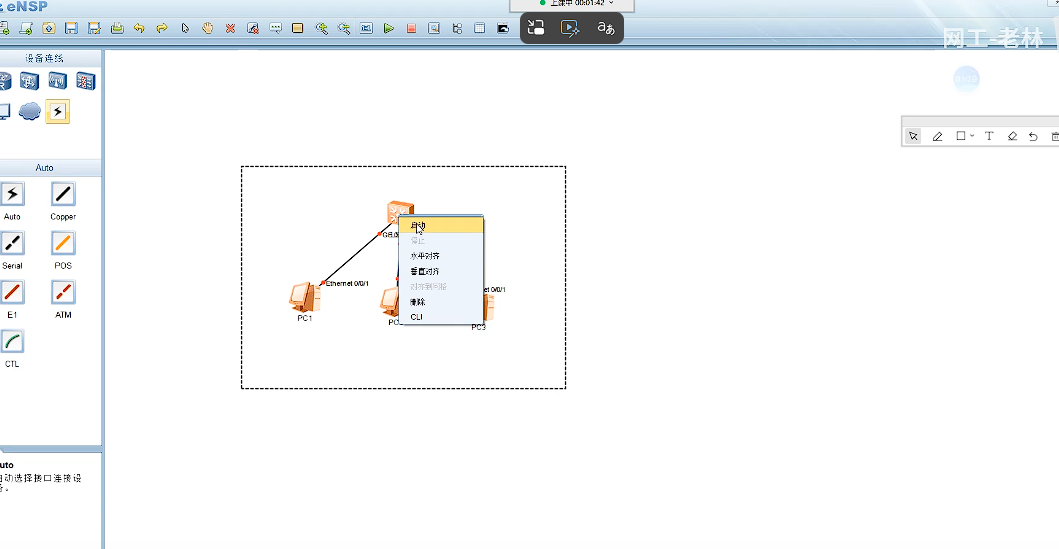Click the yellow rectangle shape palette icon

click(x=297, y=28)
